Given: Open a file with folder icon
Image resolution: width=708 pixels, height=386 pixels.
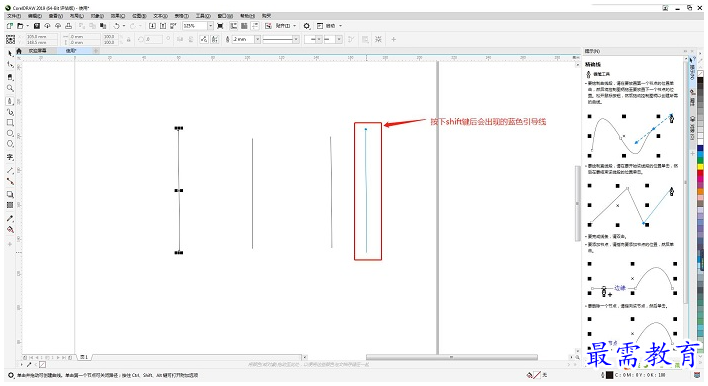Looking at the screenshot, I should [x=20, y=26].
